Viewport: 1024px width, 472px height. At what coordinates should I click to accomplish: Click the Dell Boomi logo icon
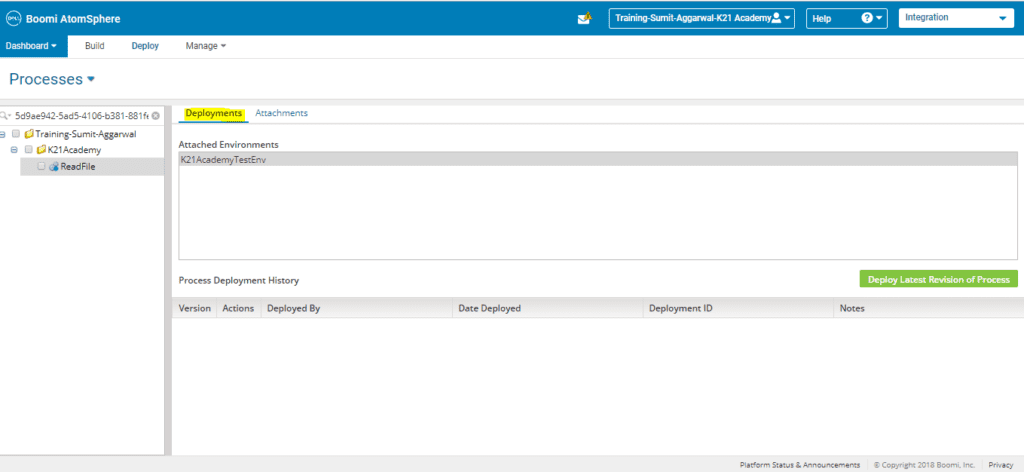pyautogui.click(x=14, y=19)
